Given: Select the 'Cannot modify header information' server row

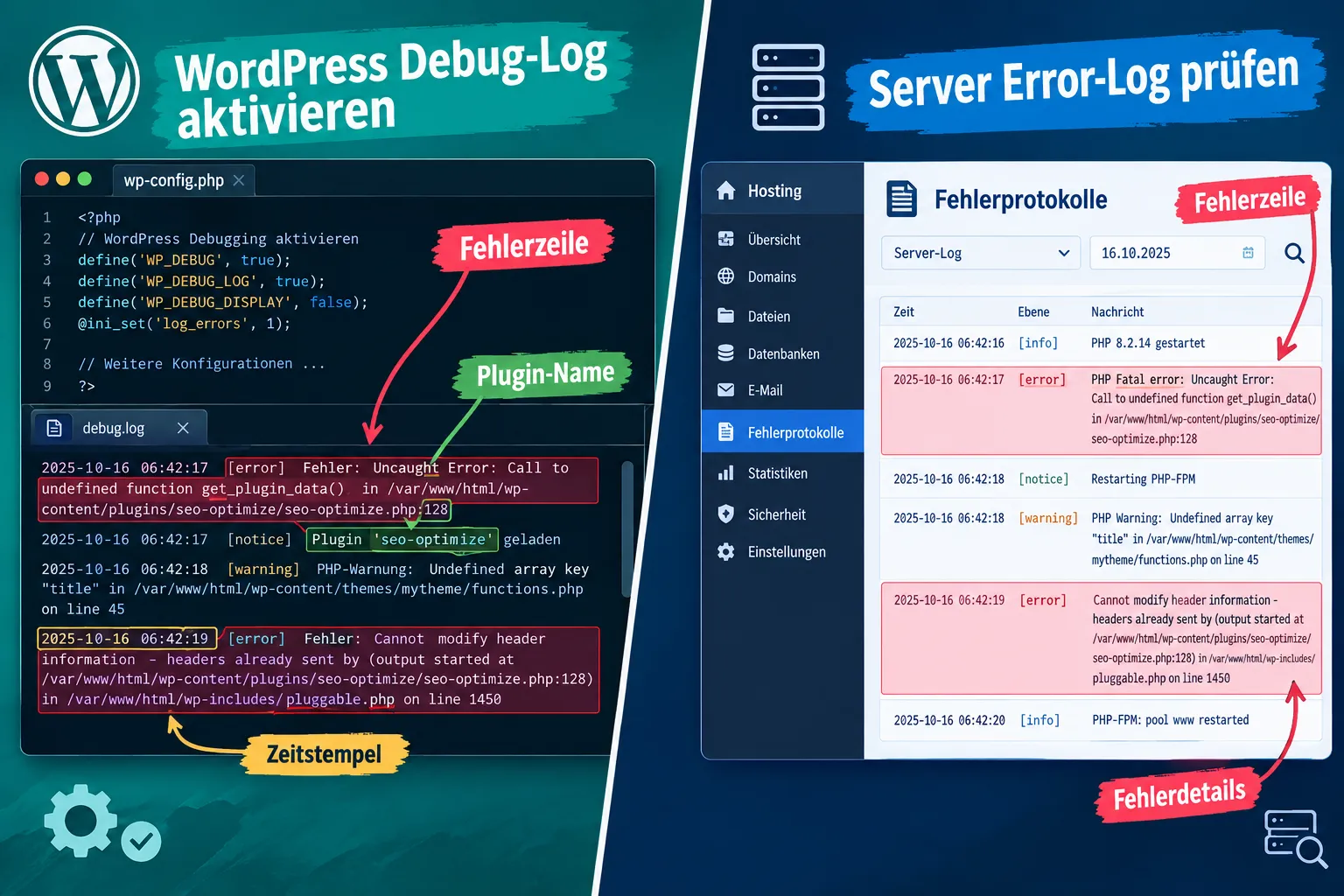Looking at the screenshot, I should point(1101,639).
